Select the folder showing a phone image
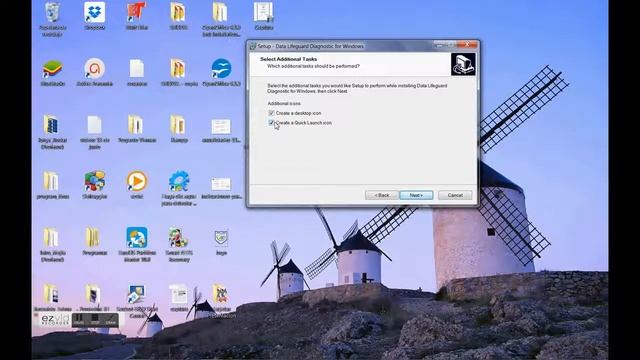Screen dimensions: 640x360 [x=93, y=294]
